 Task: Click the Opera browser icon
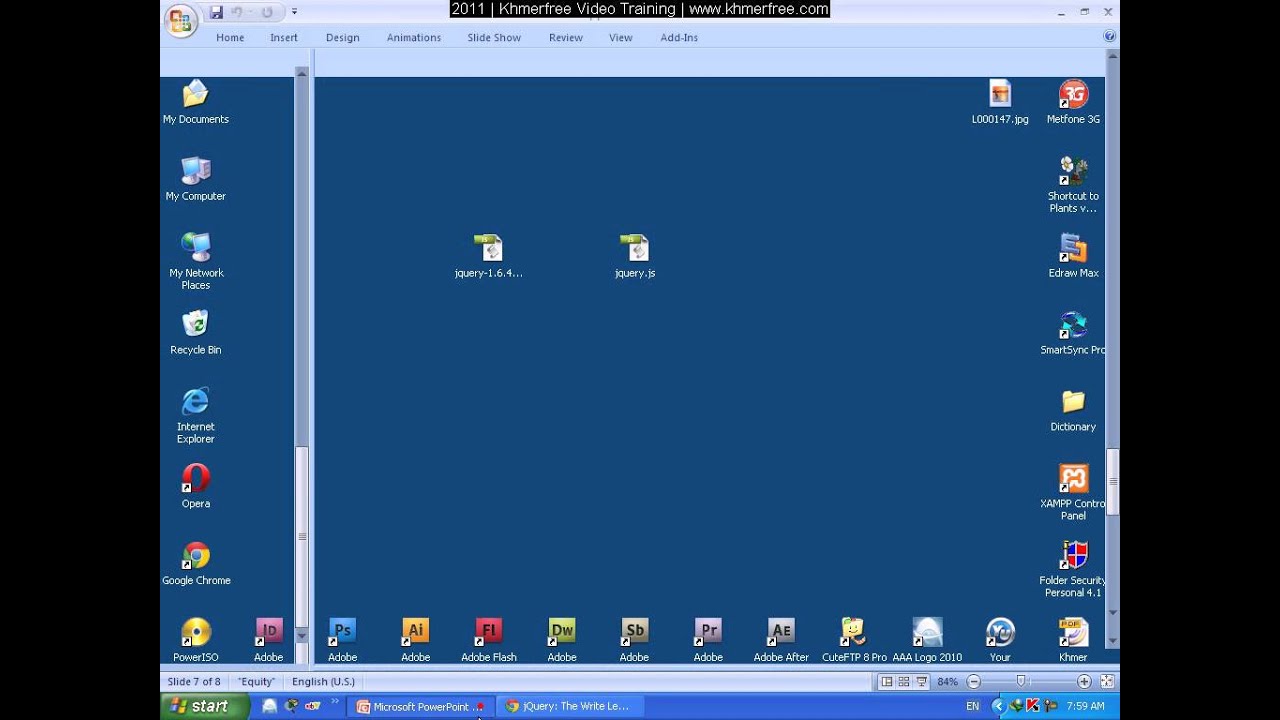196,478
